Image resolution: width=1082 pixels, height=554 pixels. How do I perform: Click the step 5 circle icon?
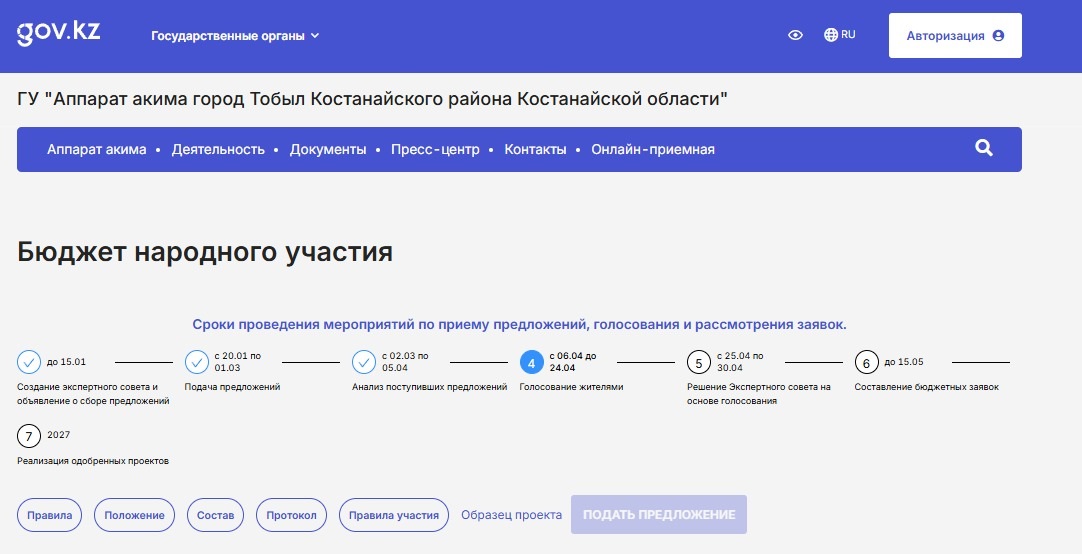click(x=699, y=362)
